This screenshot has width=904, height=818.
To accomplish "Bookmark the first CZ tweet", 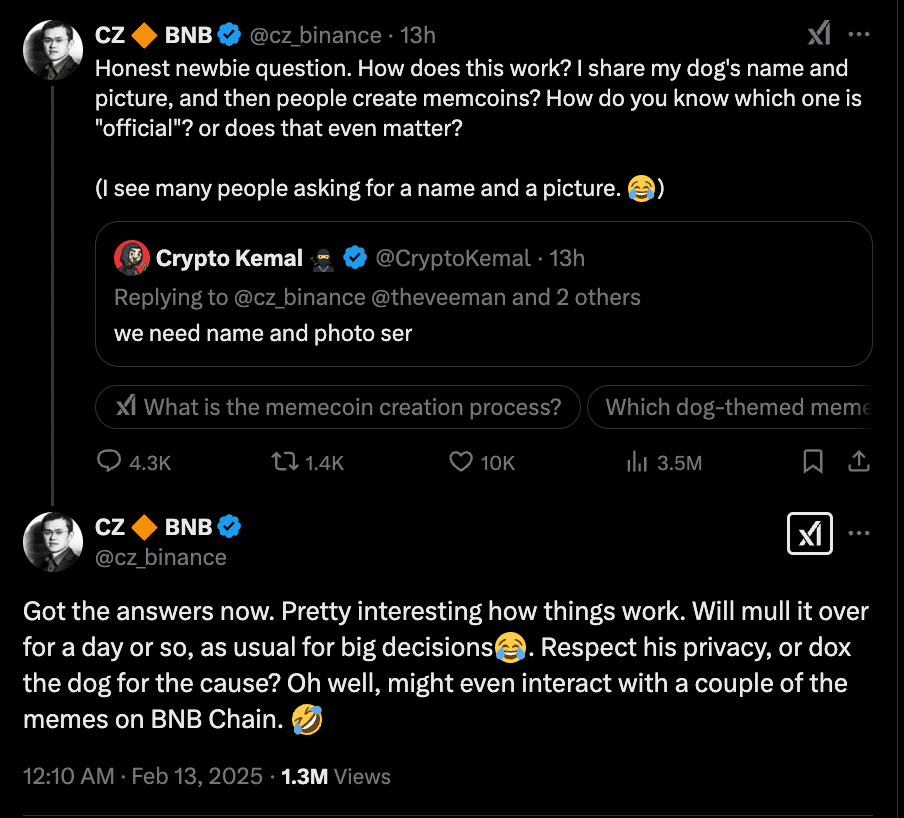I will 814,462.
